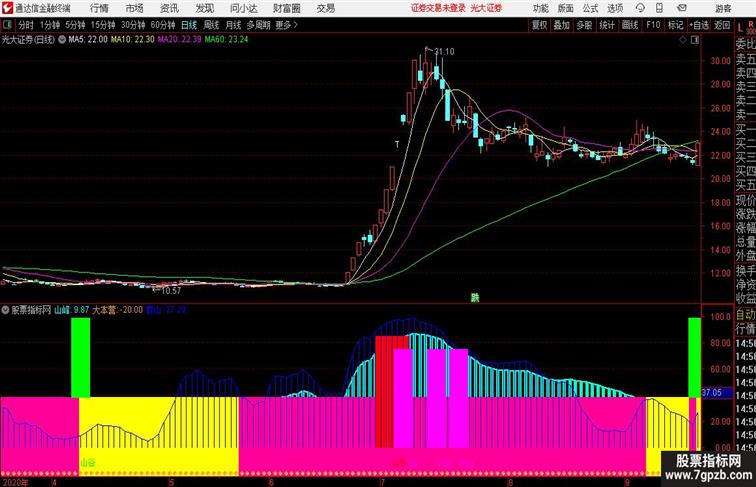
Task: Click the 大本营: -20.00 indicator label
Action: tap(118, 310)
